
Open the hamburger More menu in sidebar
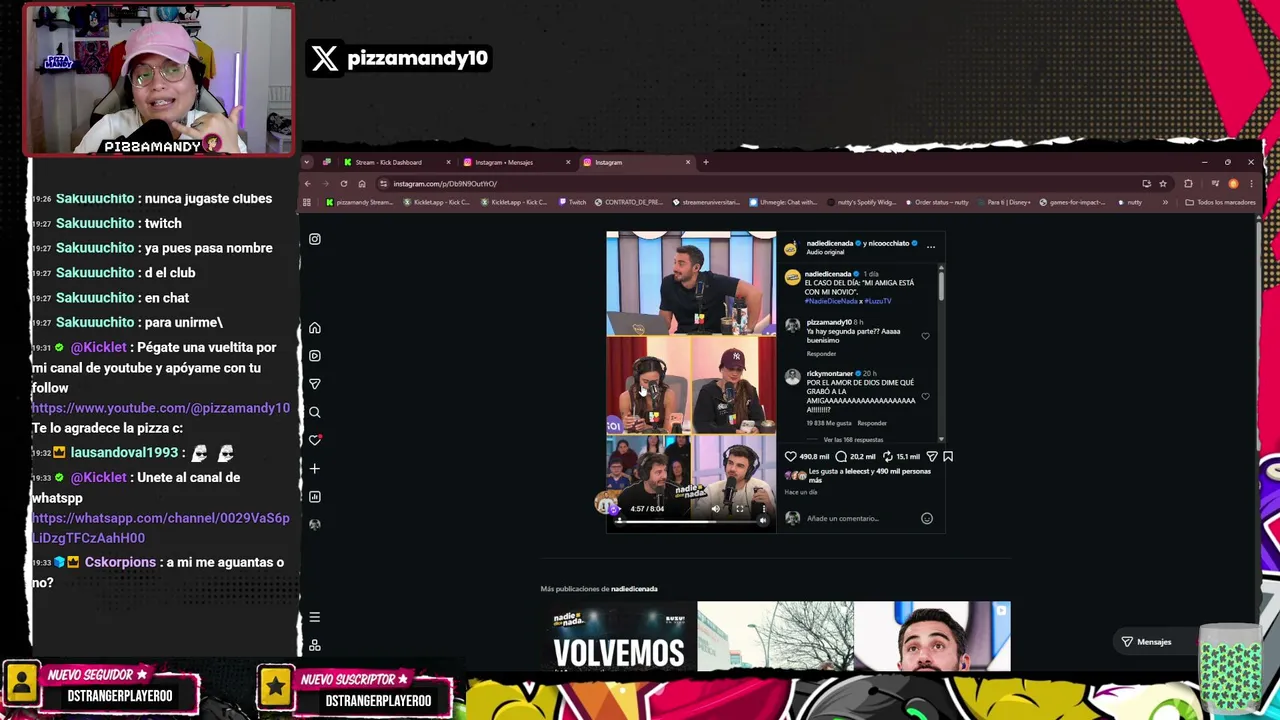(x=315, y=617)
